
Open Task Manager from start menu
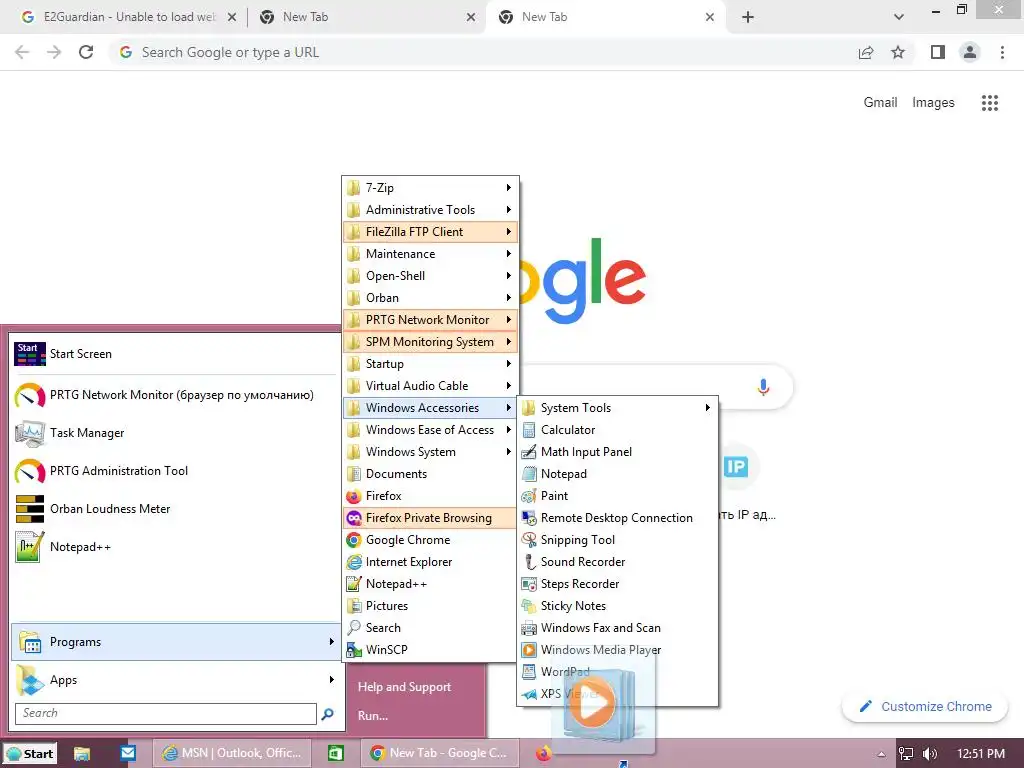[174, 433]
